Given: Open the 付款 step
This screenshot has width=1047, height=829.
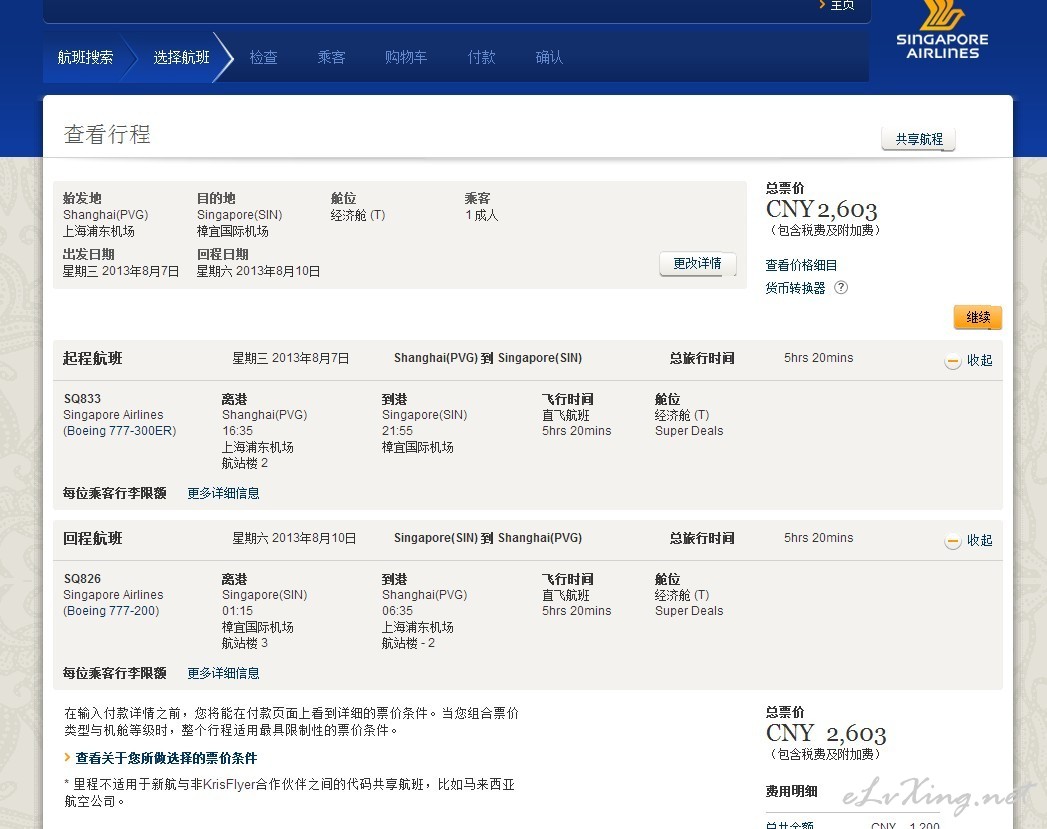Looking at the screenshot, I should (481, 57).
